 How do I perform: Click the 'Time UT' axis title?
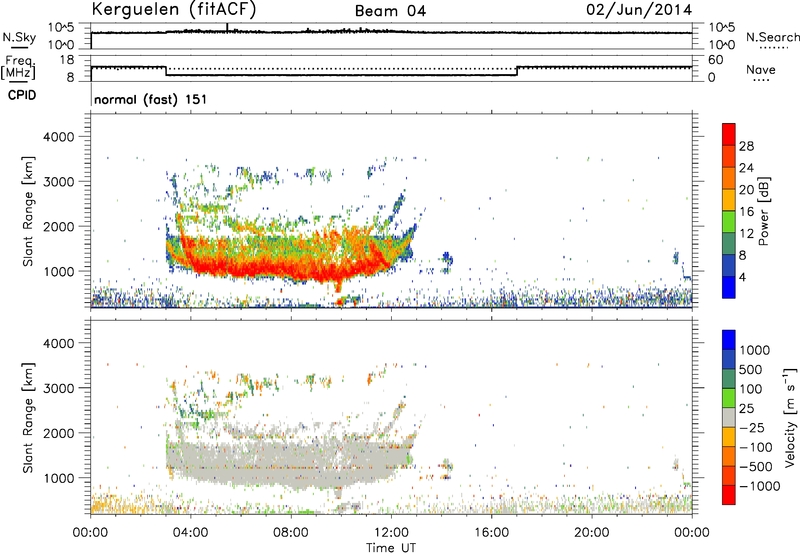(x=391, y=548)
